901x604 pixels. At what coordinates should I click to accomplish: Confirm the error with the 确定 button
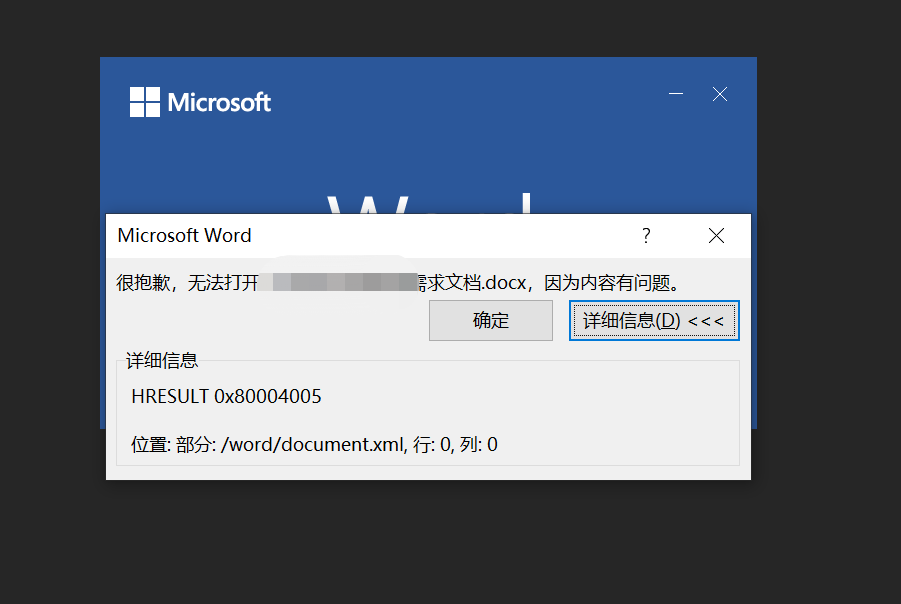click(x=491, y=321)
